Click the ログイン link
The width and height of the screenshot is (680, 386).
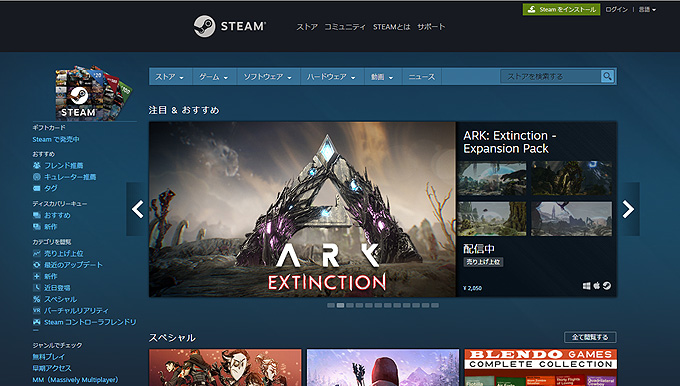pos(616,10)
